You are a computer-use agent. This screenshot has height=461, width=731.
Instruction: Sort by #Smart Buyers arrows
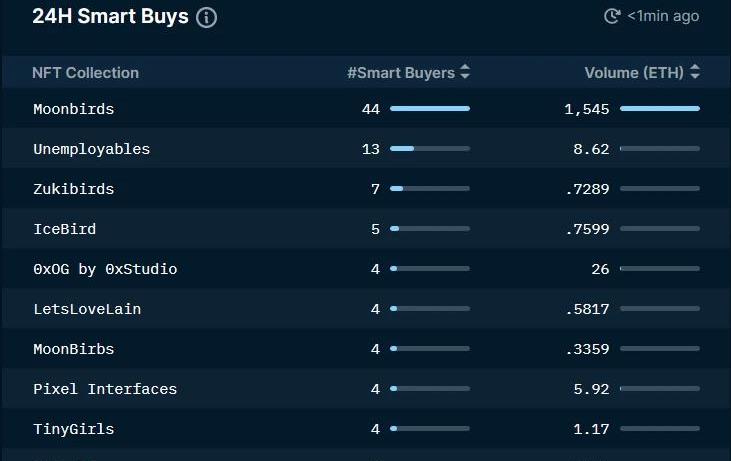click(465, 72)
